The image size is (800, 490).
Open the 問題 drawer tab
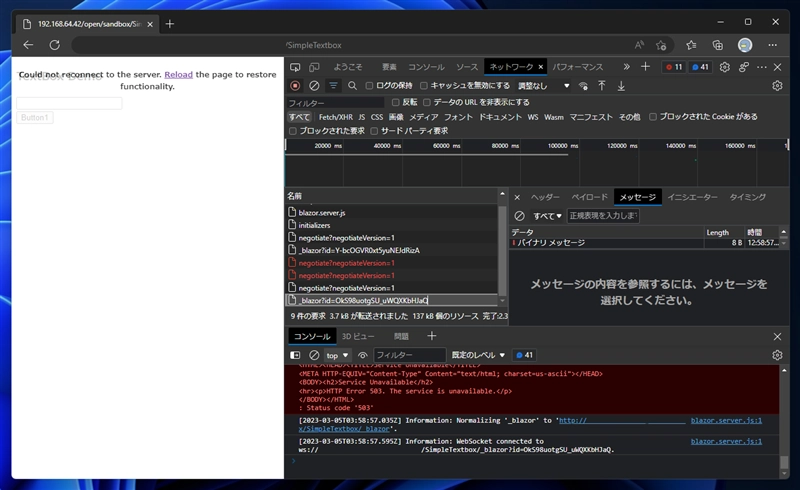[x=402, y=336]
